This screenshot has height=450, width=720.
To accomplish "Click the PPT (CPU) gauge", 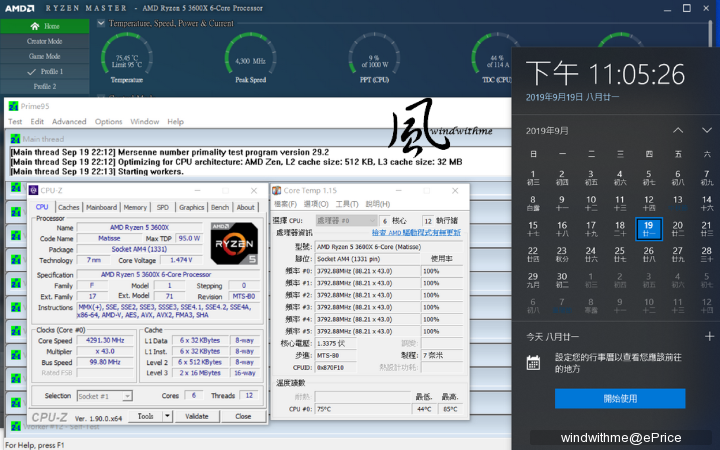I will 374,58.
